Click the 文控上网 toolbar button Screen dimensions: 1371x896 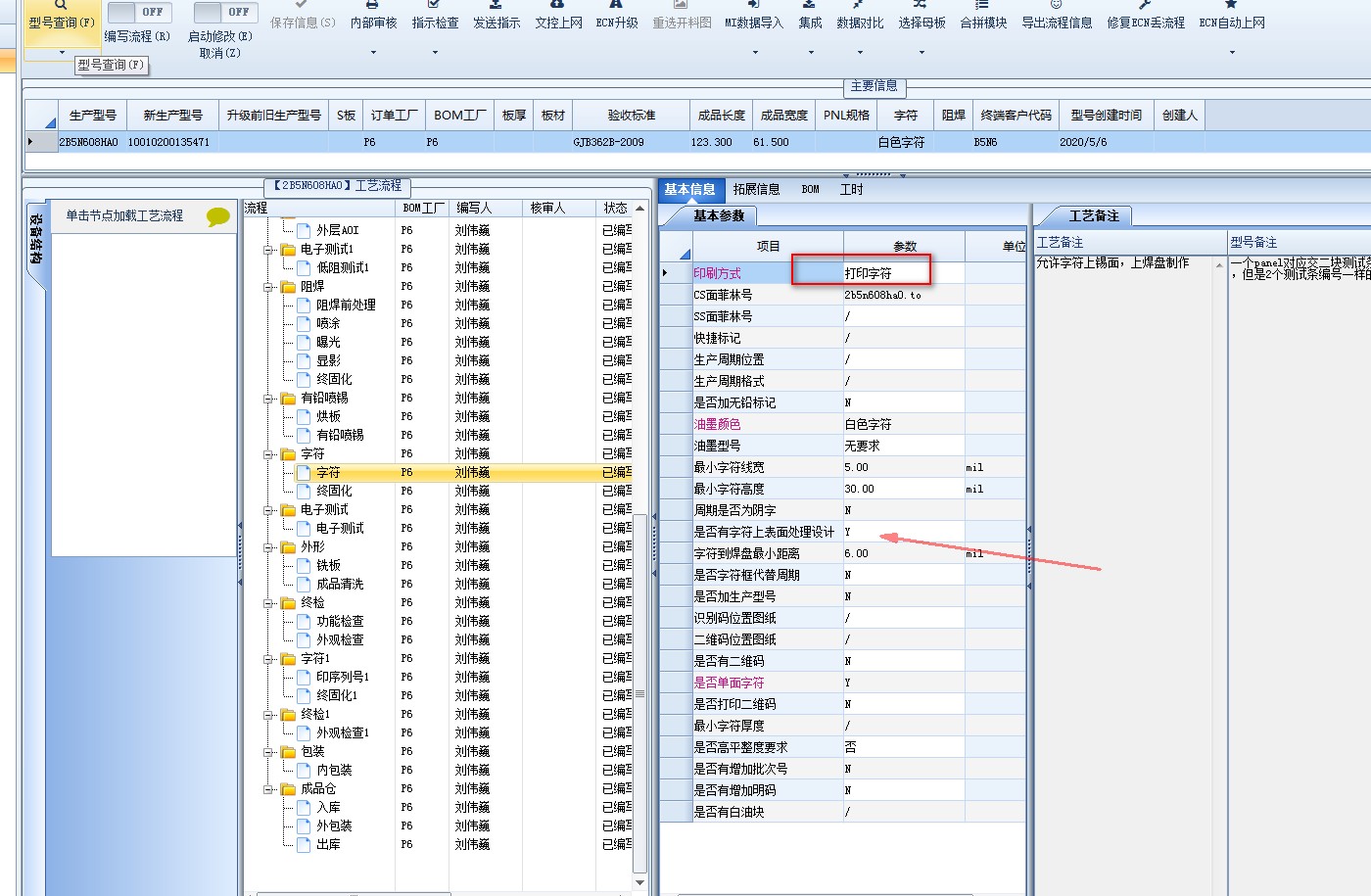(x=558, y=18)
